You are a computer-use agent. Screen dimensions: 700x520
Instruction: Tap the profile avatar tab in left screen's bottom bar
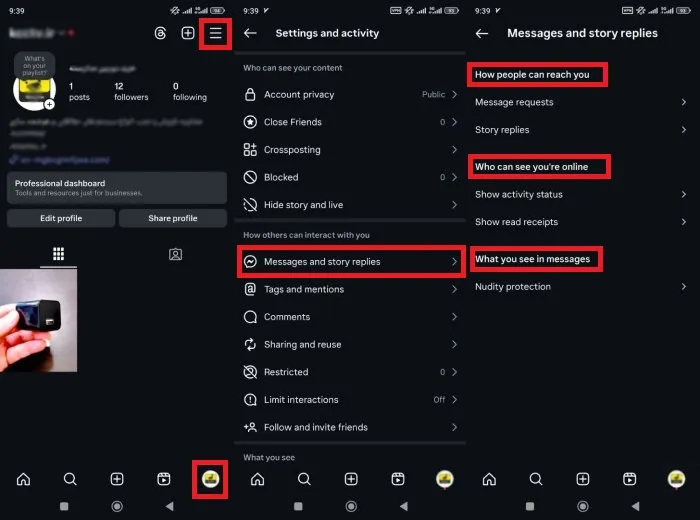coord(210,479)
